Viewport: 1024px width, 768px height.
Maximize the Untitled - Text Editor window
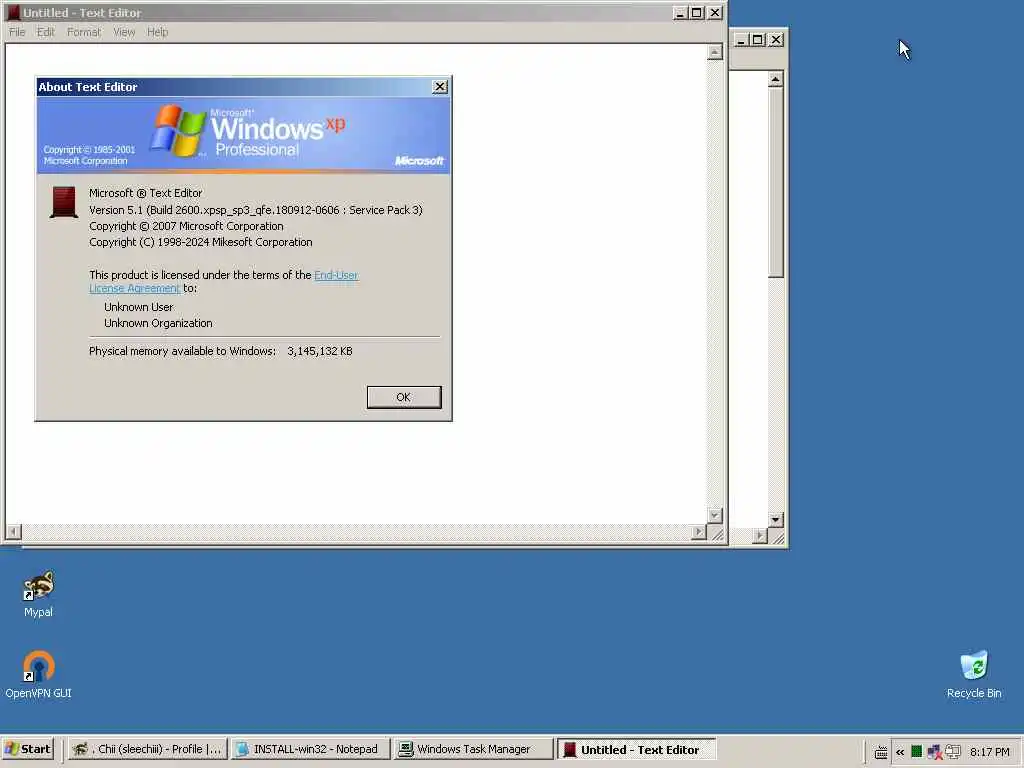click(697, 12)
